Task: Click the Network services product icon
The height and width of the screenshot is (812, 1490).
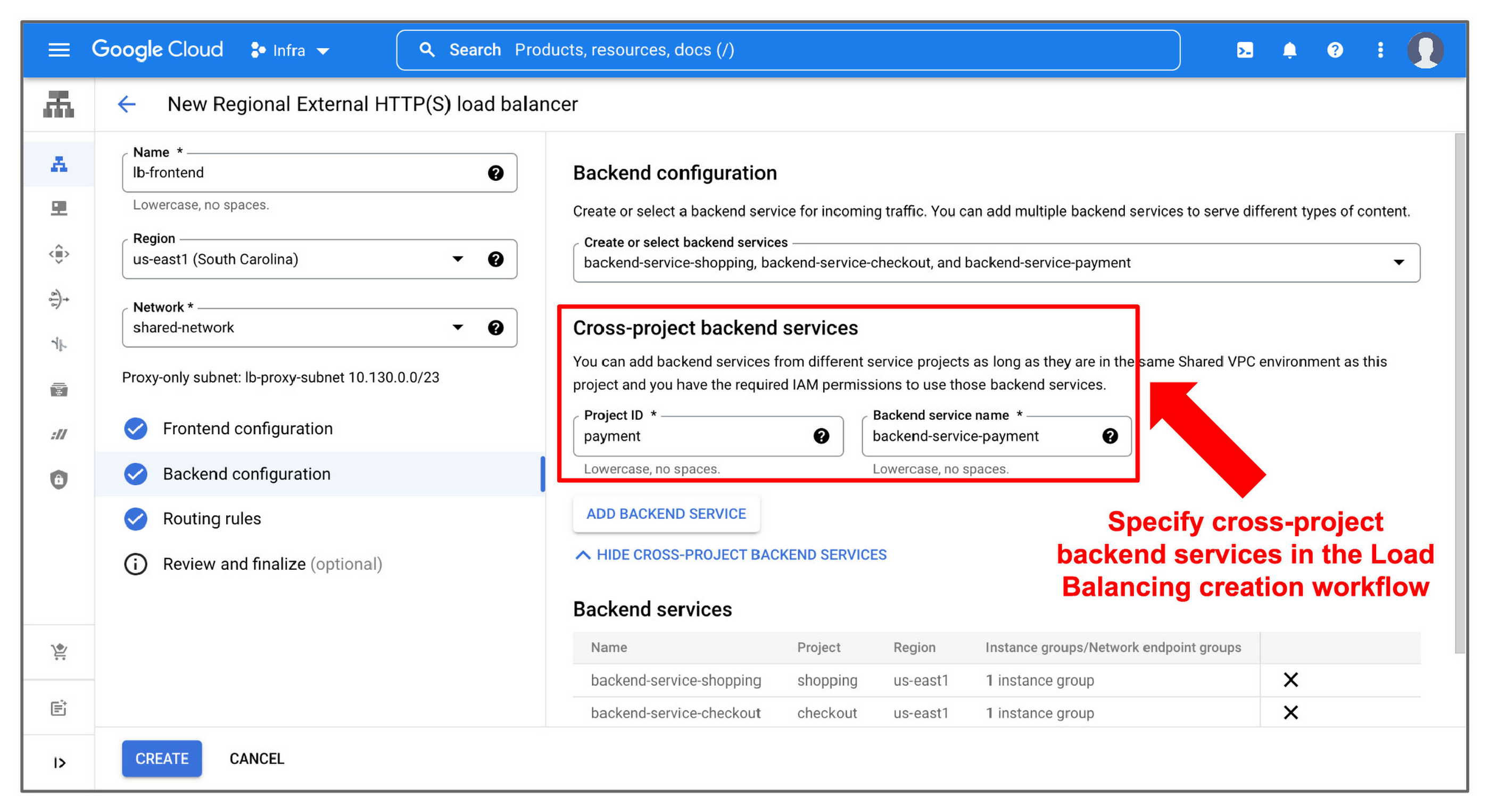Action: 59,105
